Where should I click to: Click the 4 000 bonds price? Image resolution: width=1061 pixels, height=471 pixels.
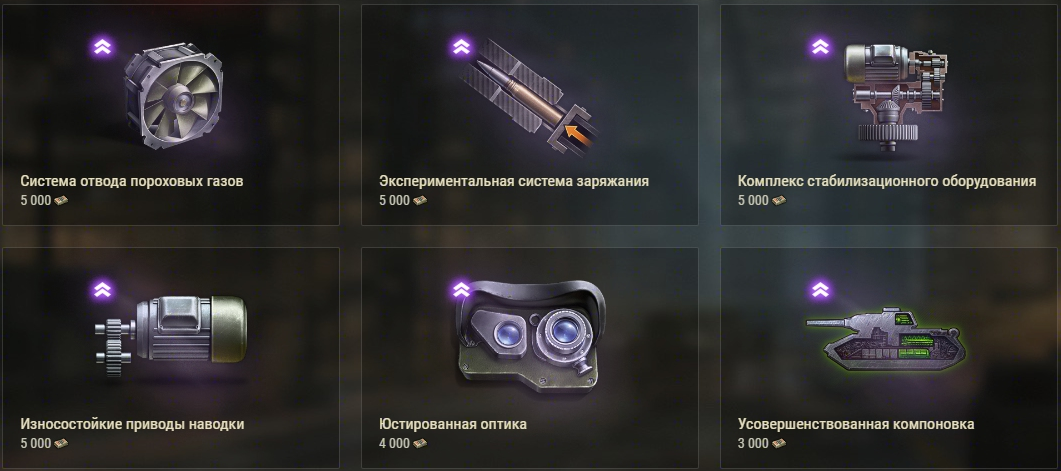(x=403, y=444)
